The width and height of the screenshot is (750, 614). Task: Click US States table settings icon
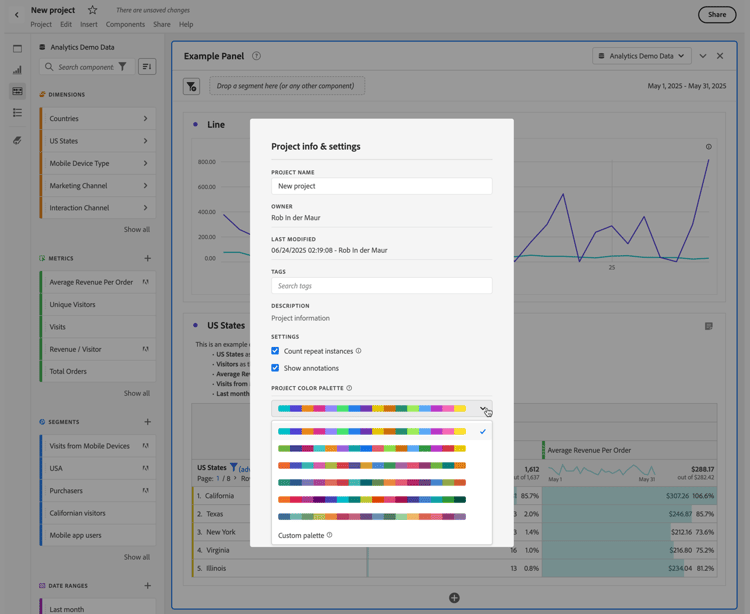[708, 326]
